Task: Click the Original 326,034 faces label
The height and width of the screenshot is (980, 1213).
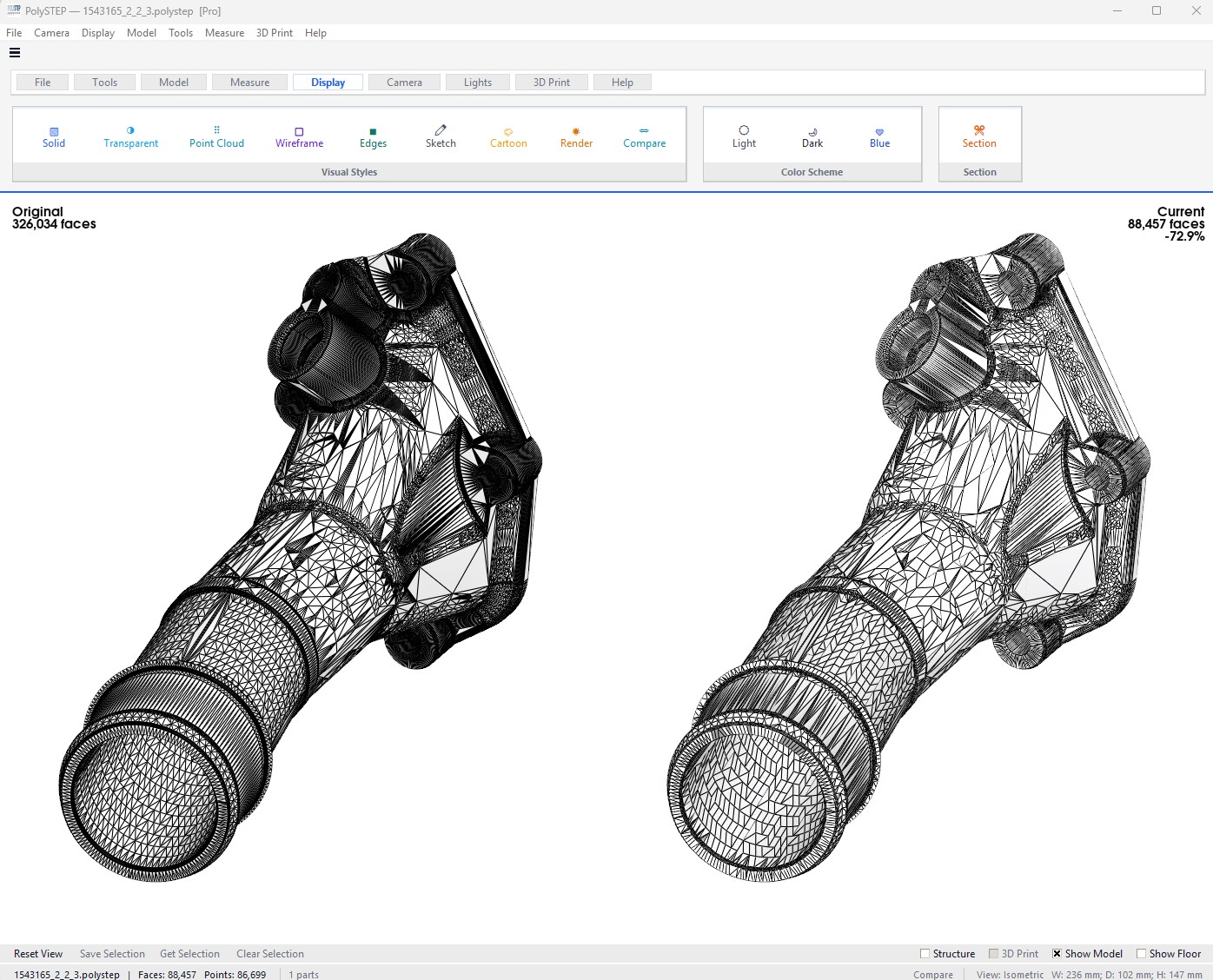Action: [x=54, y=217]
